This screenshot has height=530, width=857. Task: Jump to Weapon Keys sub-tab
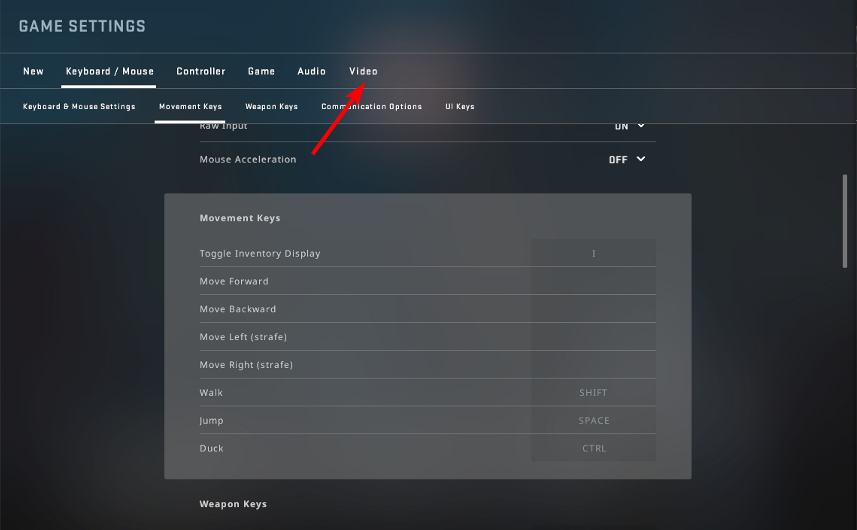coord(272,107)
